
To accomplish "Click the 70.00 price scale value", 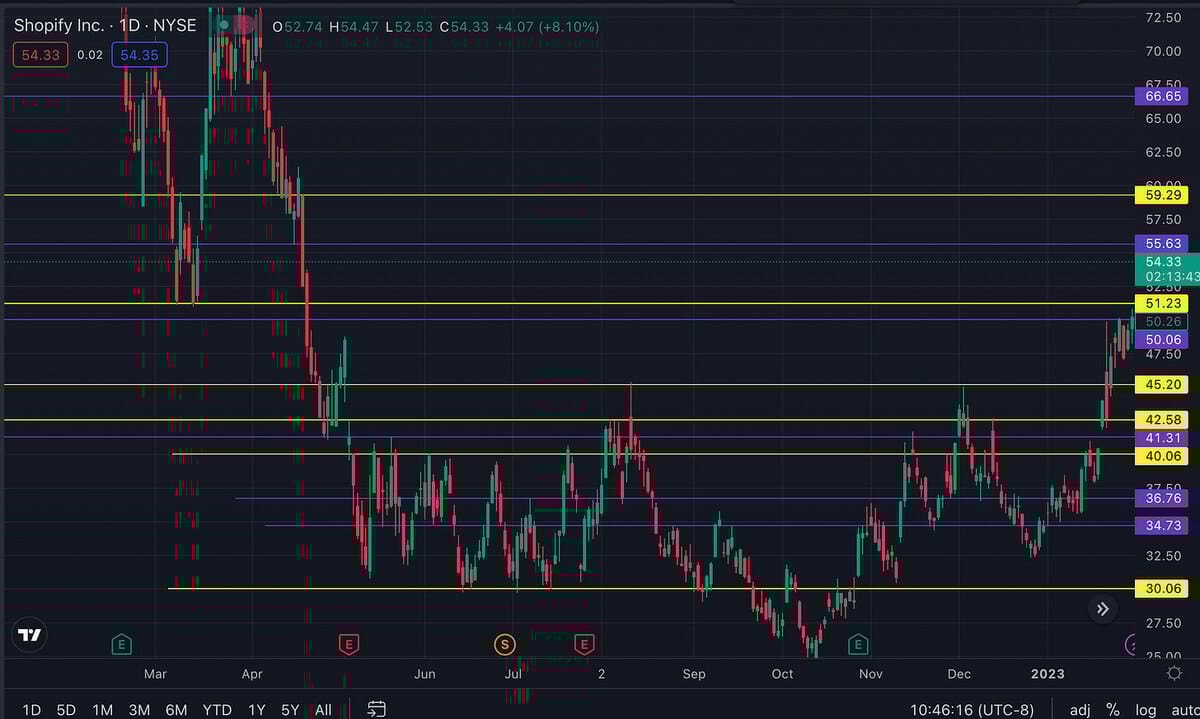I will 1164,51.
